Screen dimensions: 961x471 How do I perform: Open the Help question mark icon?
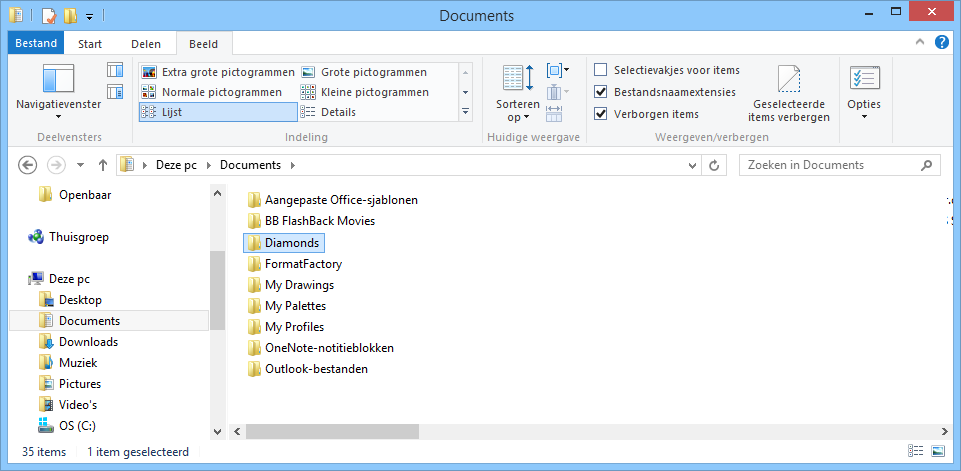point(941,42)
